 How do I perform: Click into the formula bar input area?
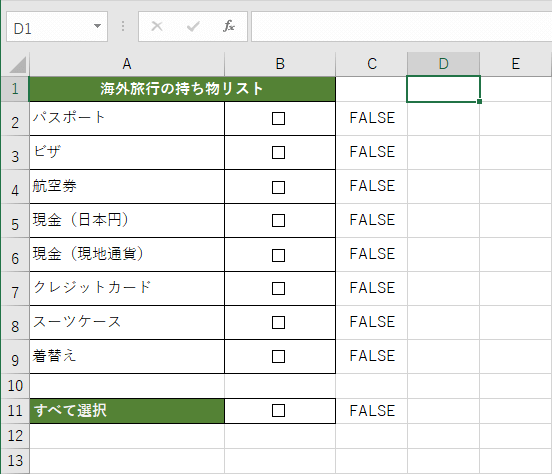click(401, 27)
